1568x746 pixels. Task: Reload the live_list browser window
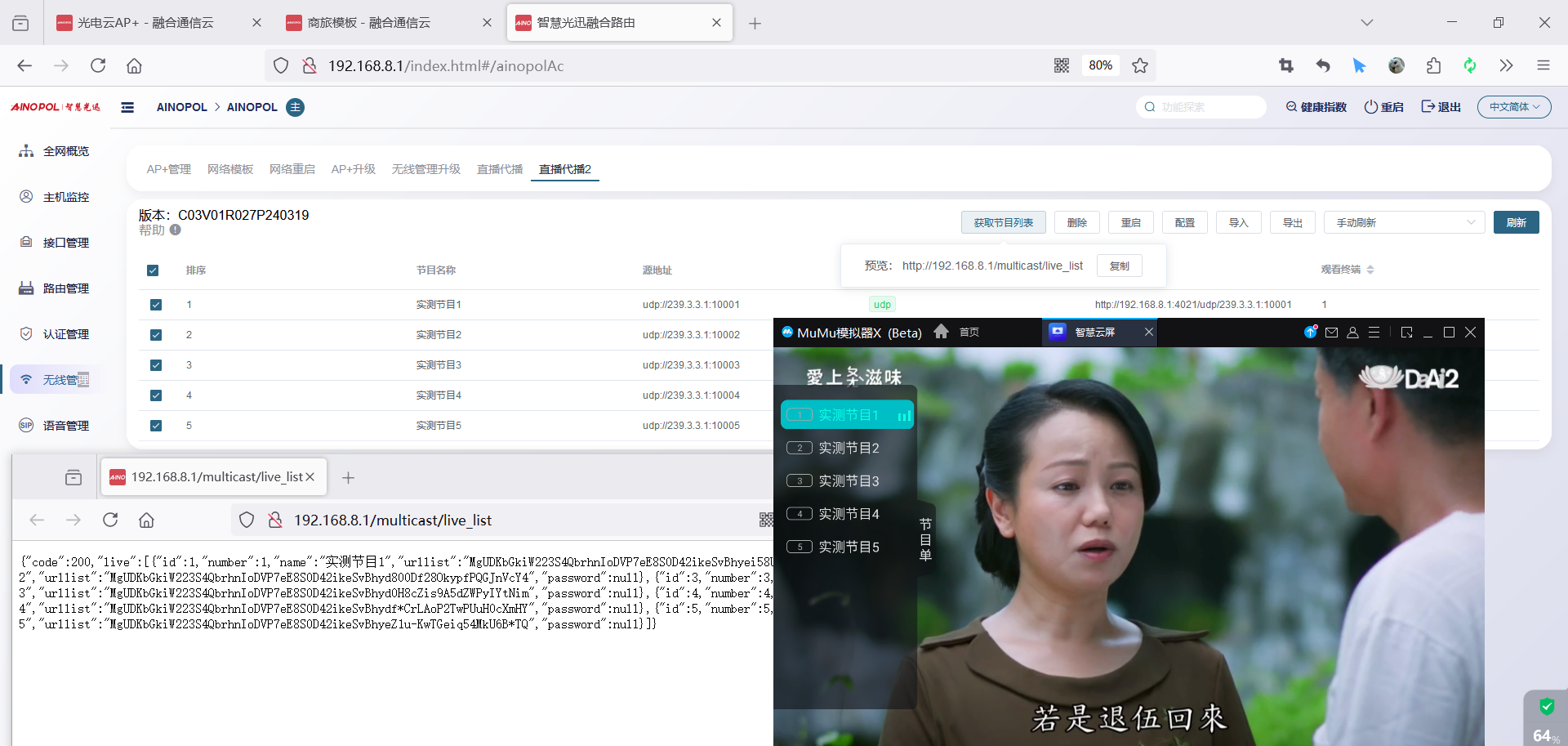110,520
